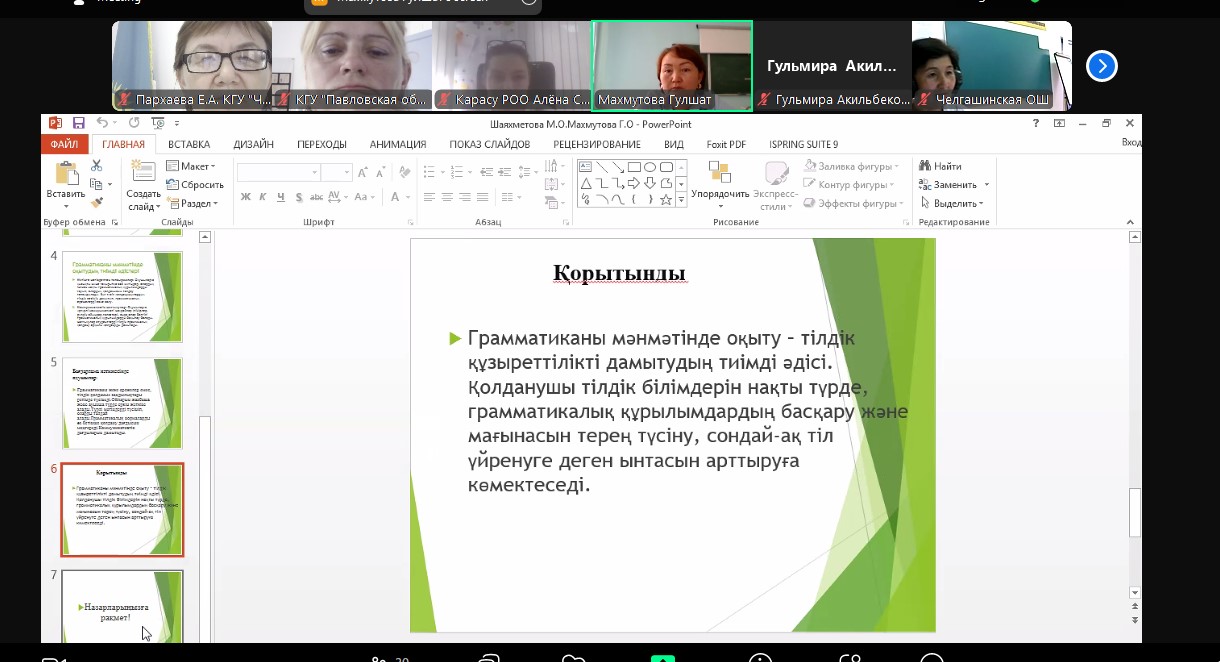Screen dimensions: 1220x662
Task: Open the Макет layout dropdown
Action: pyautogui.click(x=190, y=166)
